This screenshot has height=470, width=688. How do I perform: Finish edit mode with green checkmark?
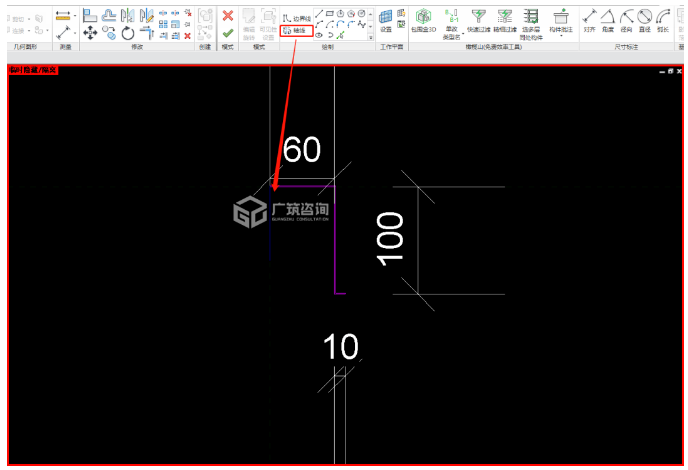pyautogui.click(x=228, y=33)
